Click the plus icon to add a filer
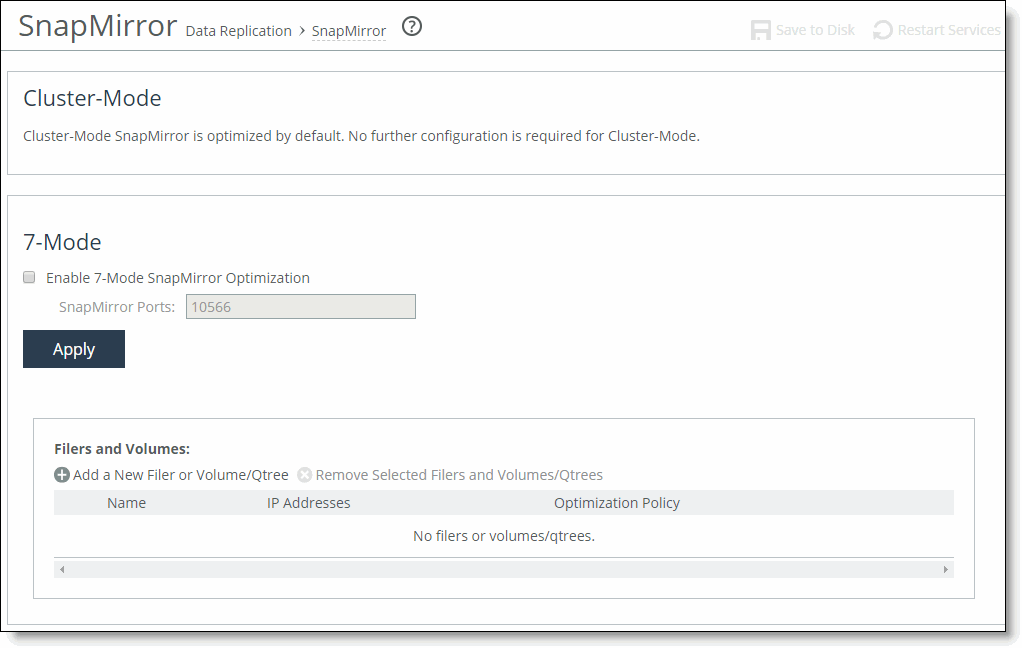 [62, 475]
